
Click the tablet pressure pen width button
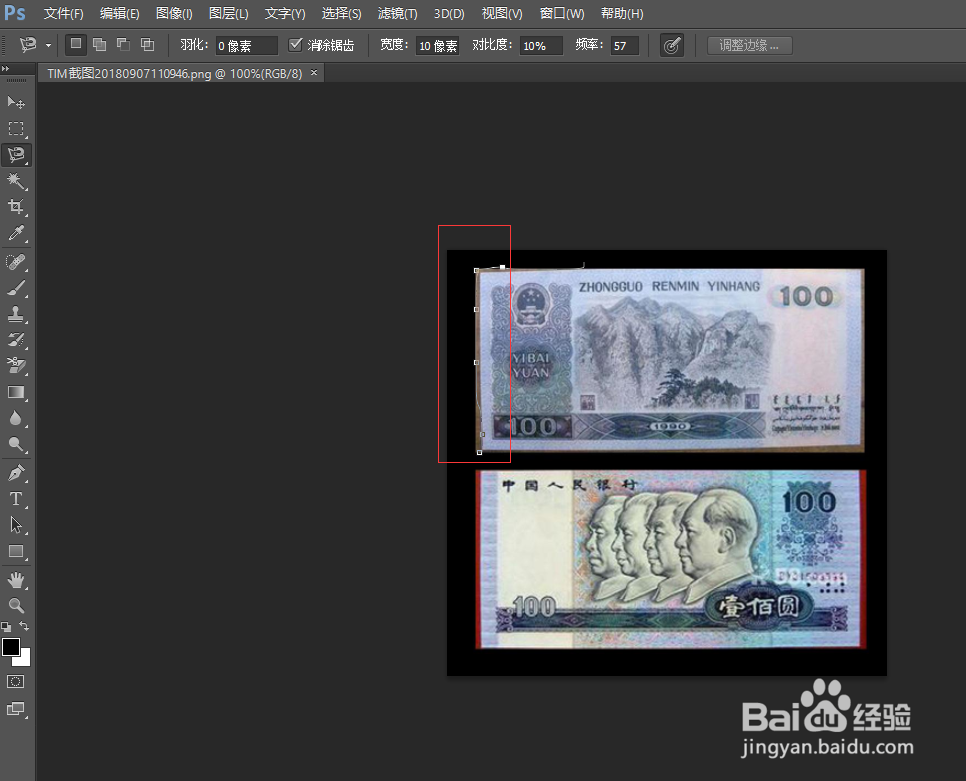672,45
